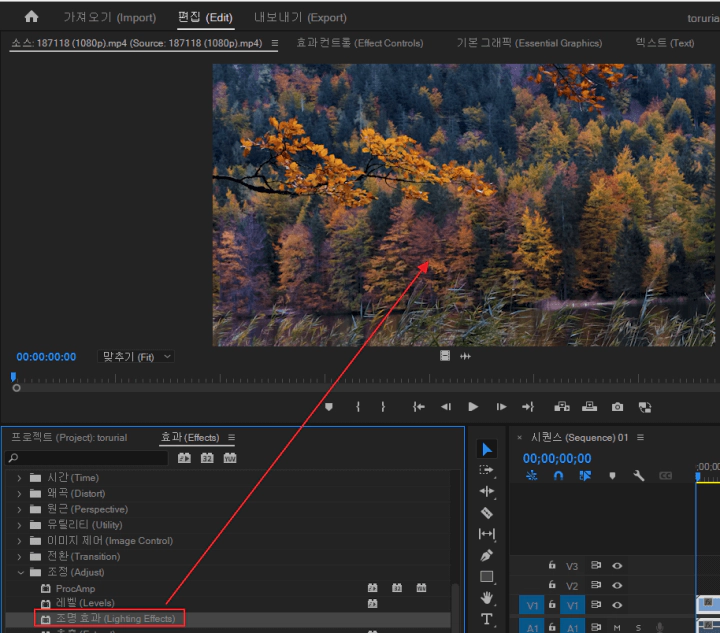Jump to the In point

[x=418, y=407]
